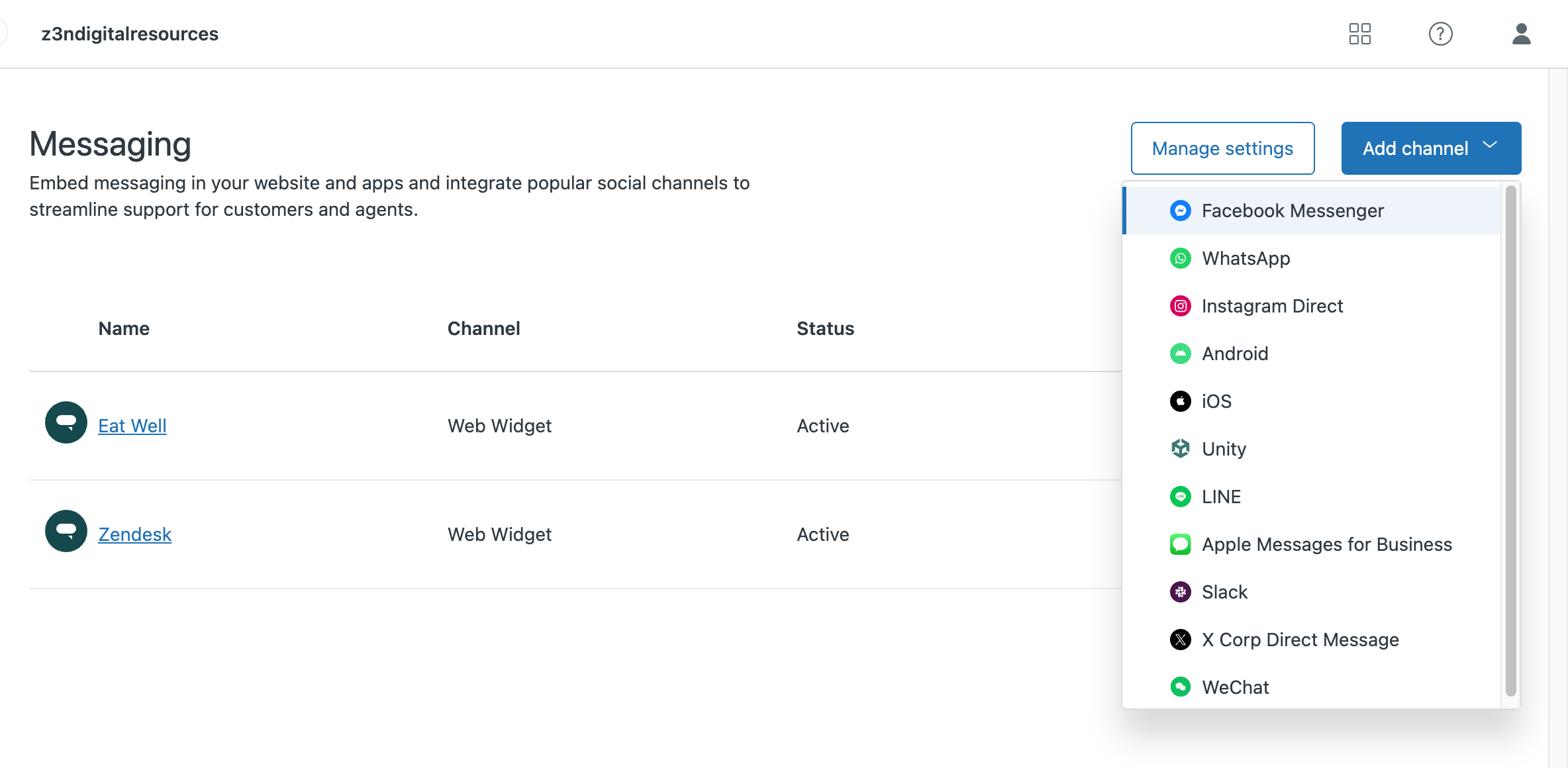The width and height of the screenshot is (1568, 768).
Task: Open the Zendesk products grid icon
Action: coord(1359,34)
